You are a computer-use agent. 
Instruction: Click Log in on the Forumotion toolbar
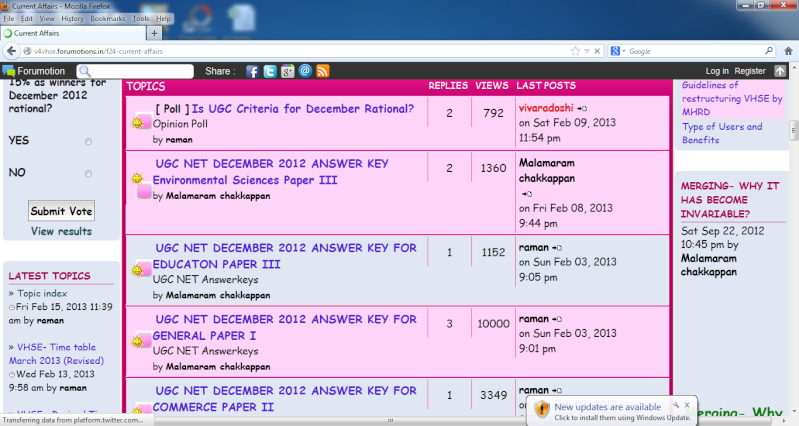click(717, 71)
